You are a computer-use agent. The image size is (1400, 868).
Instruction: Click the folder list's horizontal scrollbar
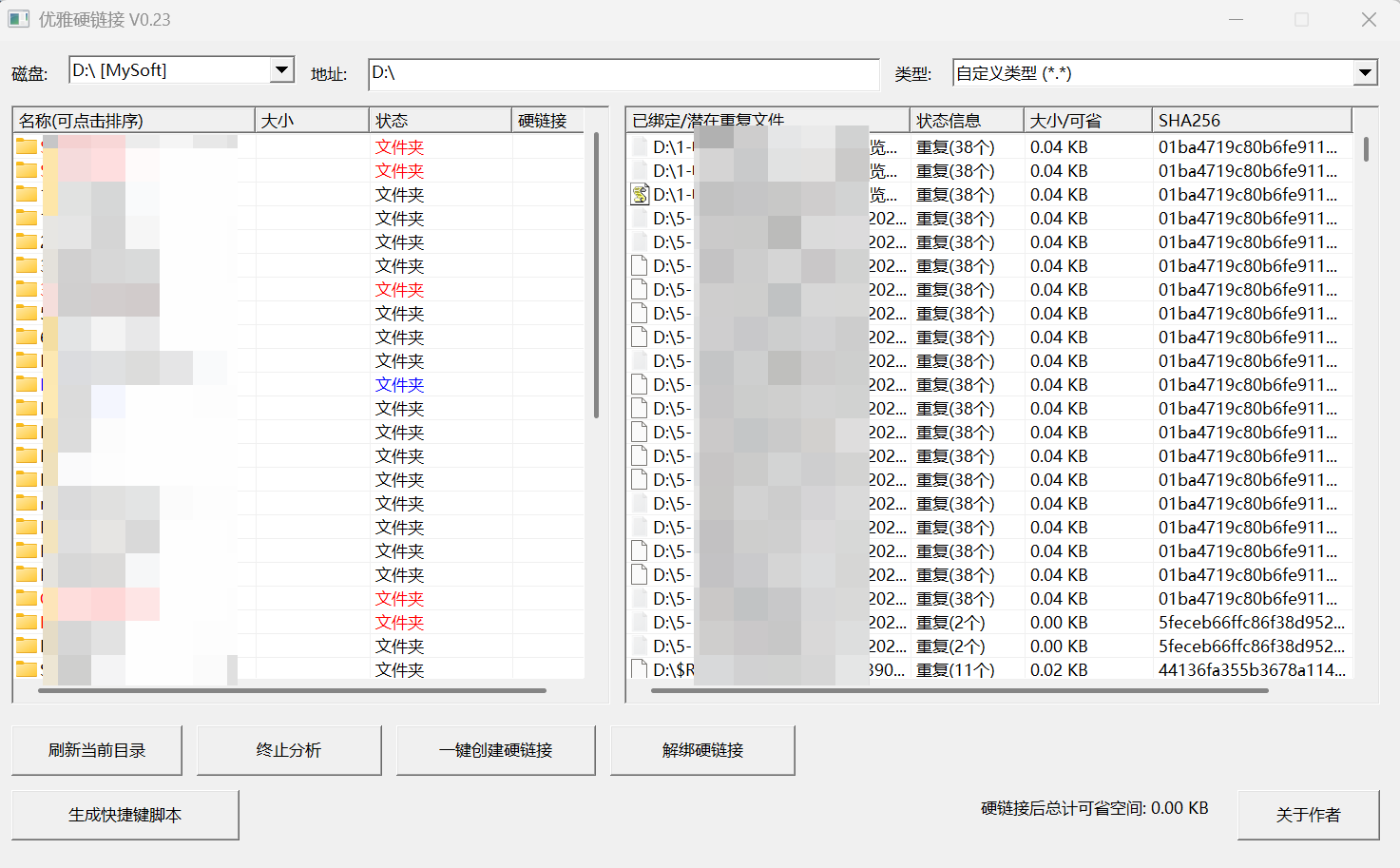[291, 691]
